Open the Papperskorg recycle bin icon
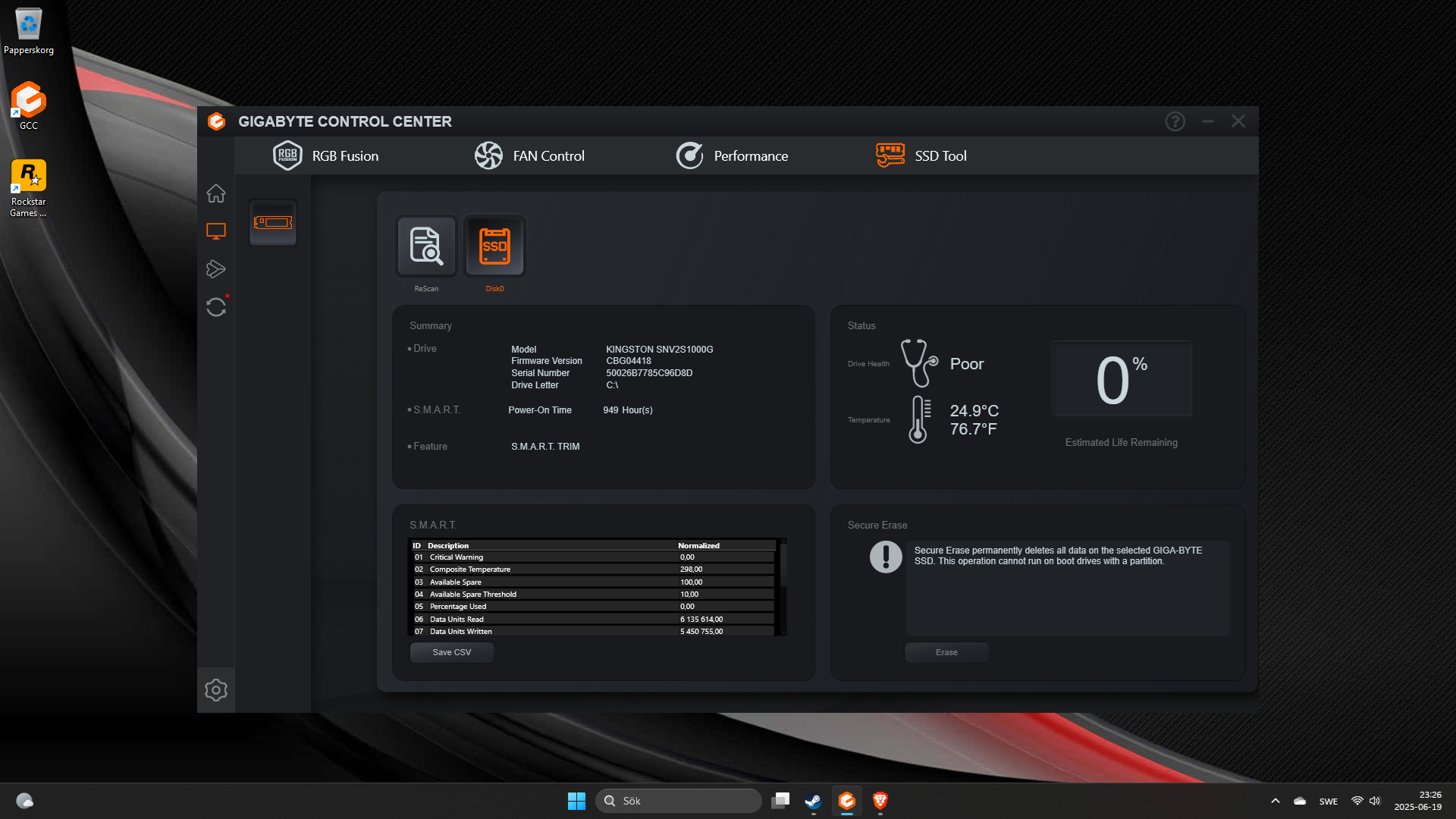The height and width of the screenshot is (819, 1456). point(29,32)
